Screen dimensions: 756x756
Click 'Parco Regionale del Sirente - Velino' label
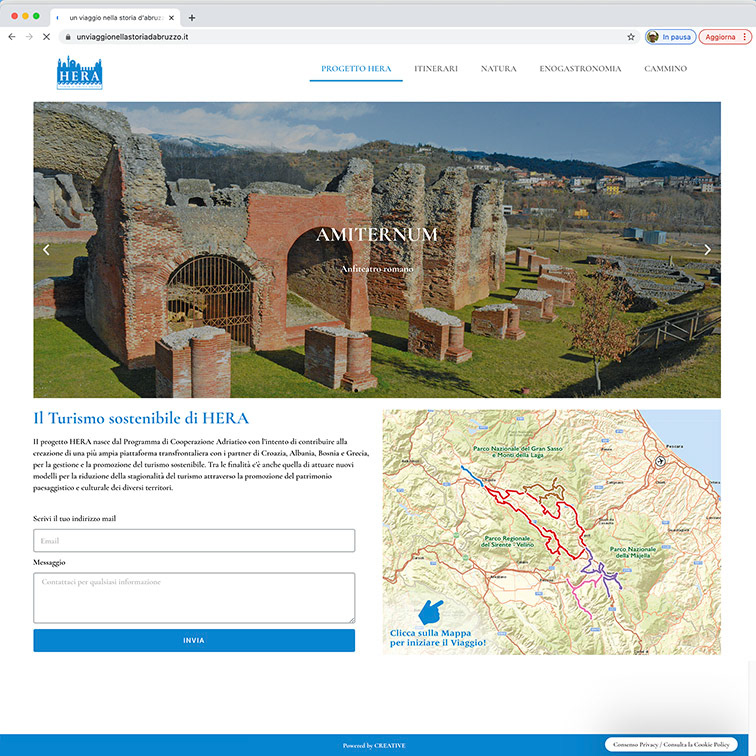508,541
